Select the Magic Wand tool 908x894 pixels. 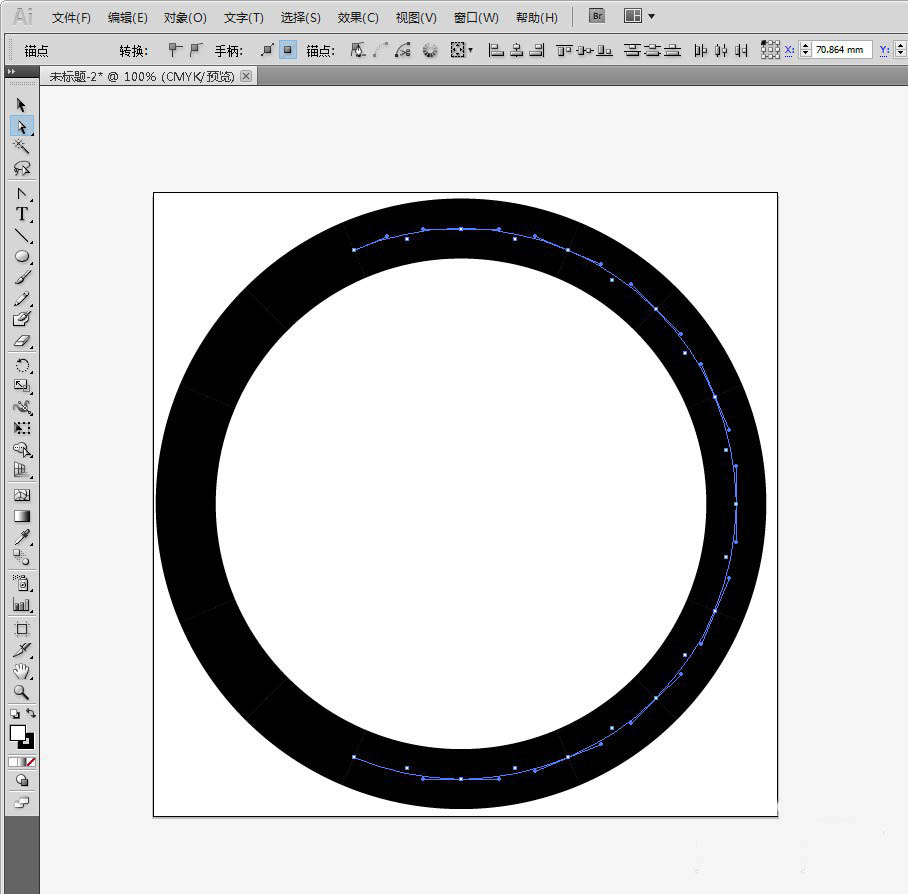(21, 146)
